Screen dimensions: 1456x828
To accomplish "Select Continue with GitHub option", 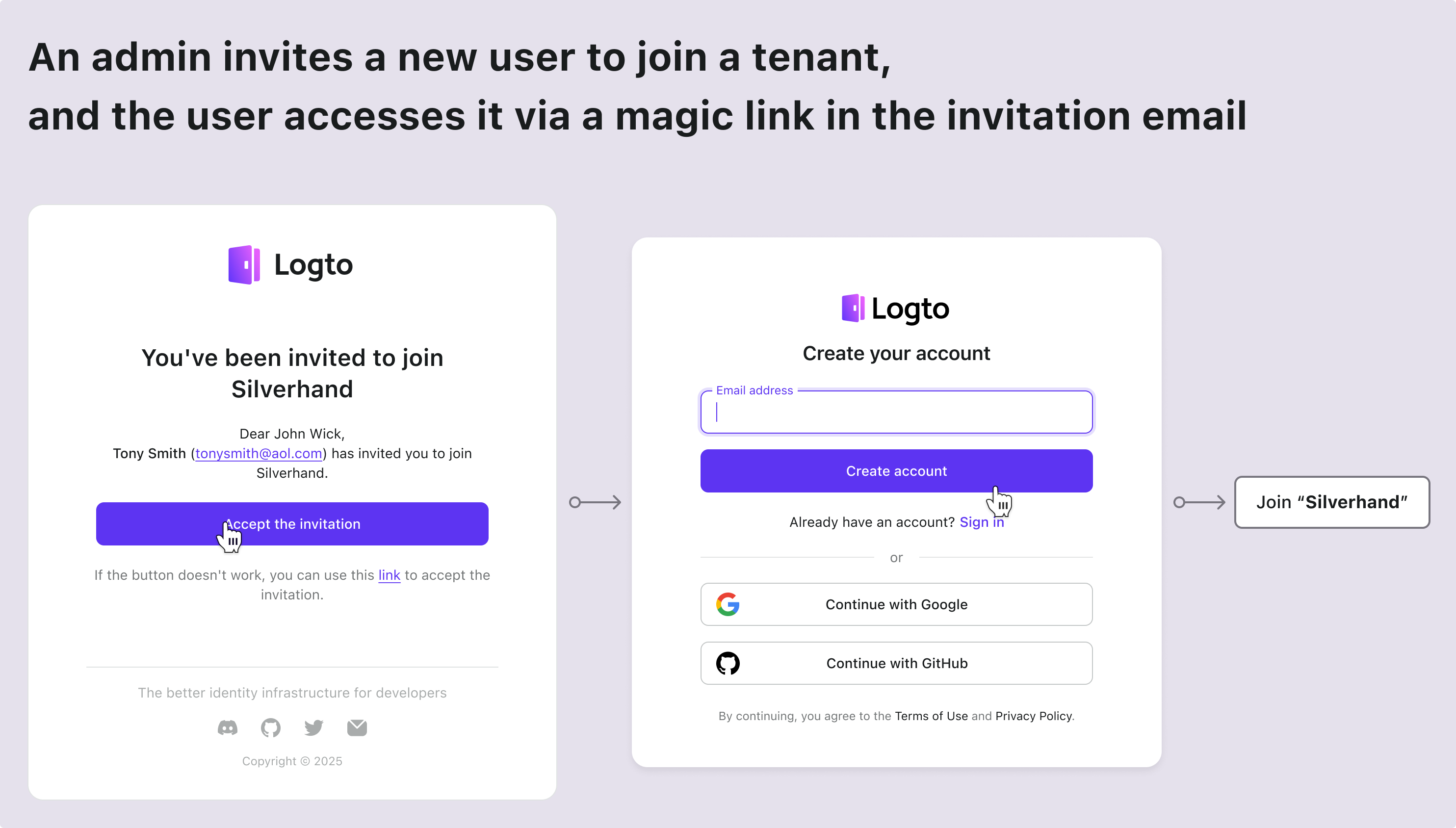I will click(896, 663).
